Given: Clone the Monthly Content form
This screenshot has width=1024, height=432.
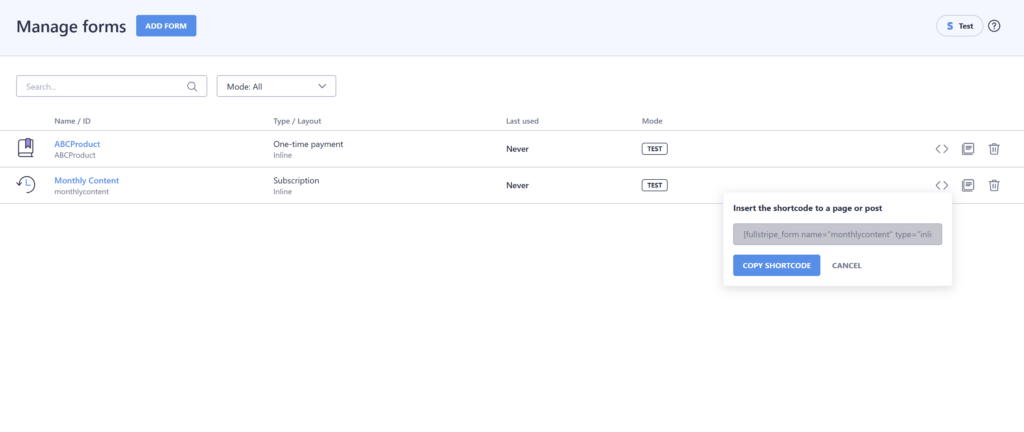Looking at the screenshot, I should [968, 185].
